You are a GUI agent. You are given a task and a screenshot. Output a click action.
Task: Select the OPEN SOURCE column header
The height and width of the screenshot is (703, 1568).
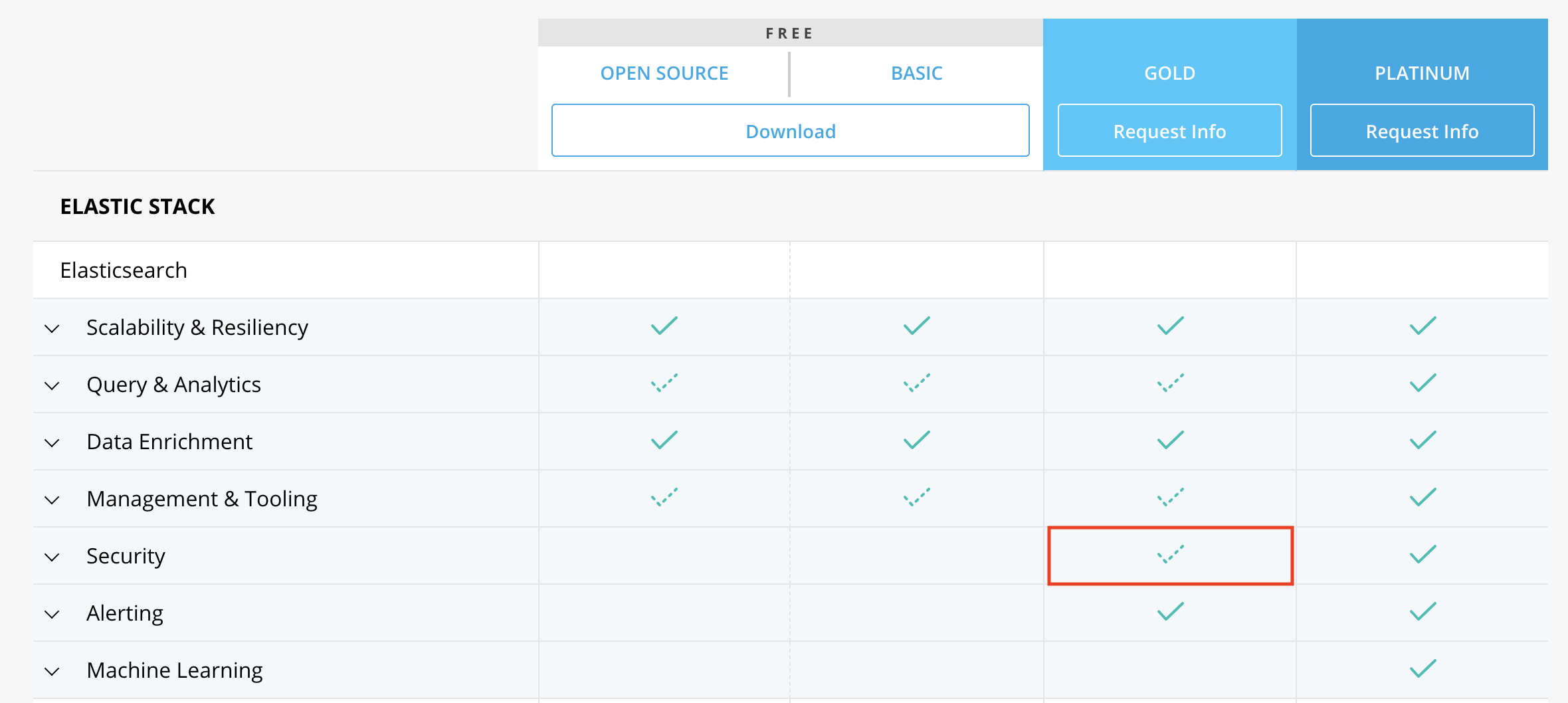(664, 73)
